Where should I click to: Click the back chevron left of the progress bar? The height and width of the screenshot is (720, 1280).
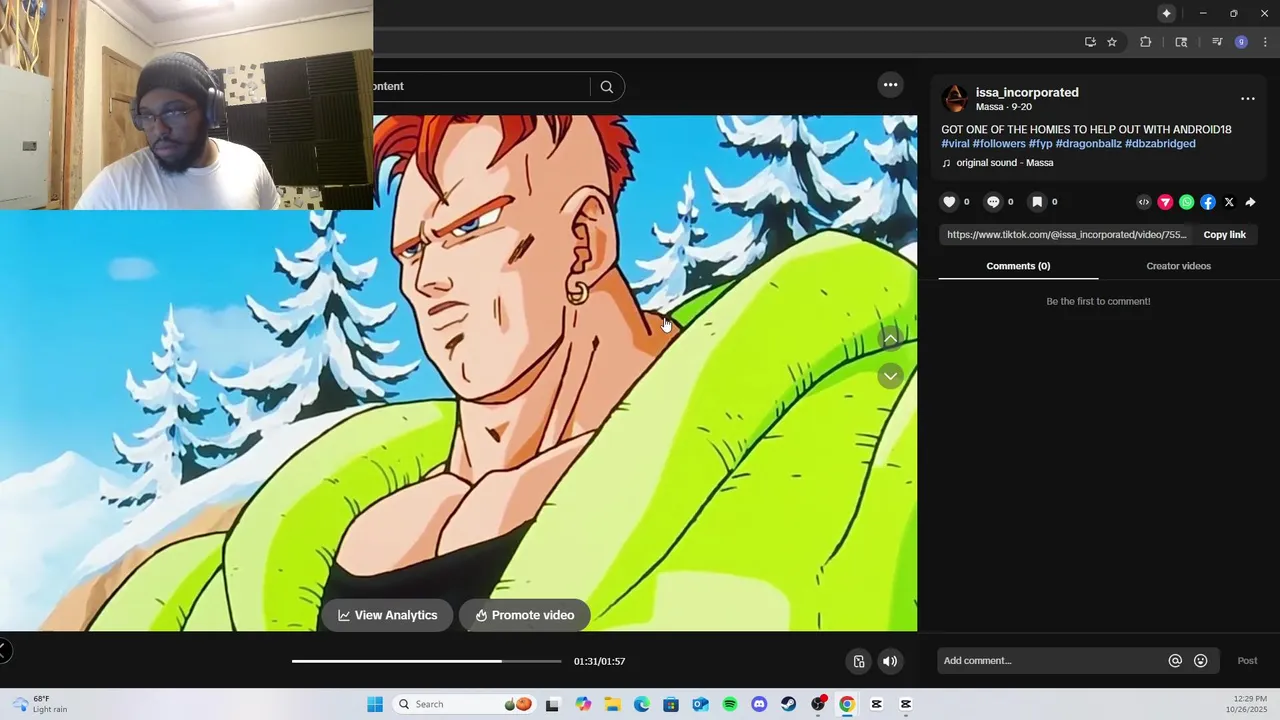4,651
